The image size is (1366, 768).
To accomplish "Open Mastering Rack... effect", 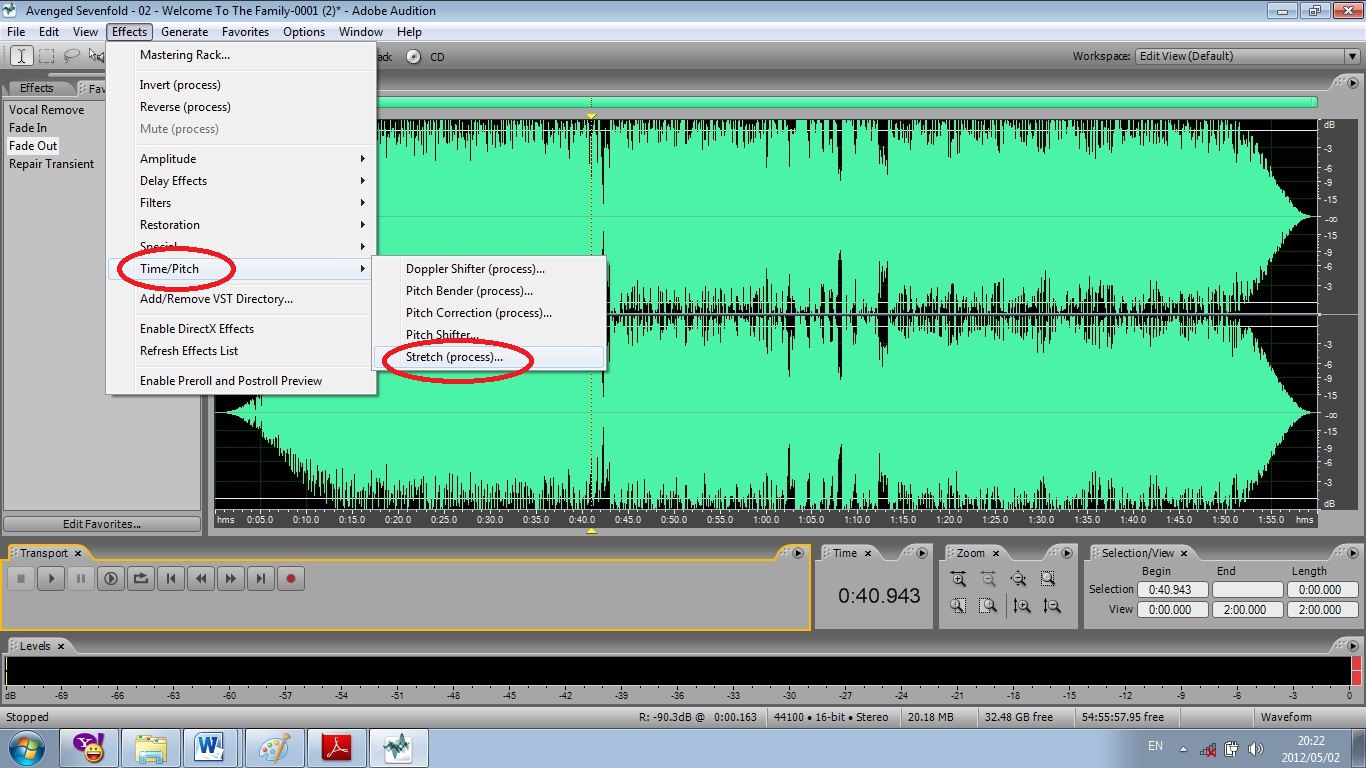I will pos(241,55).
